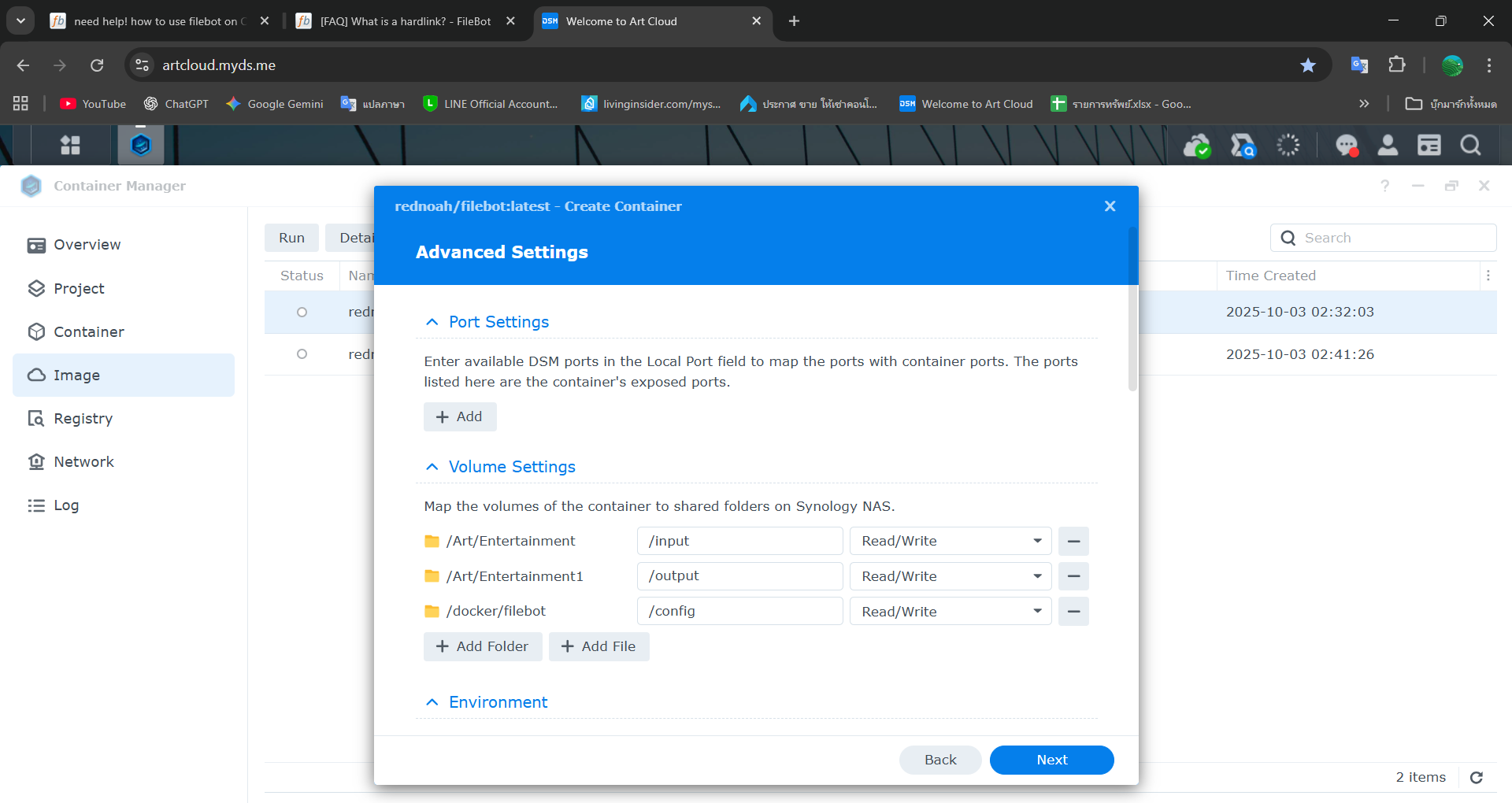Click the dialog's vertical scrollbar
Viewport: 1512px width, 803px height.
pyautogui.click(x=1132, y=309)
